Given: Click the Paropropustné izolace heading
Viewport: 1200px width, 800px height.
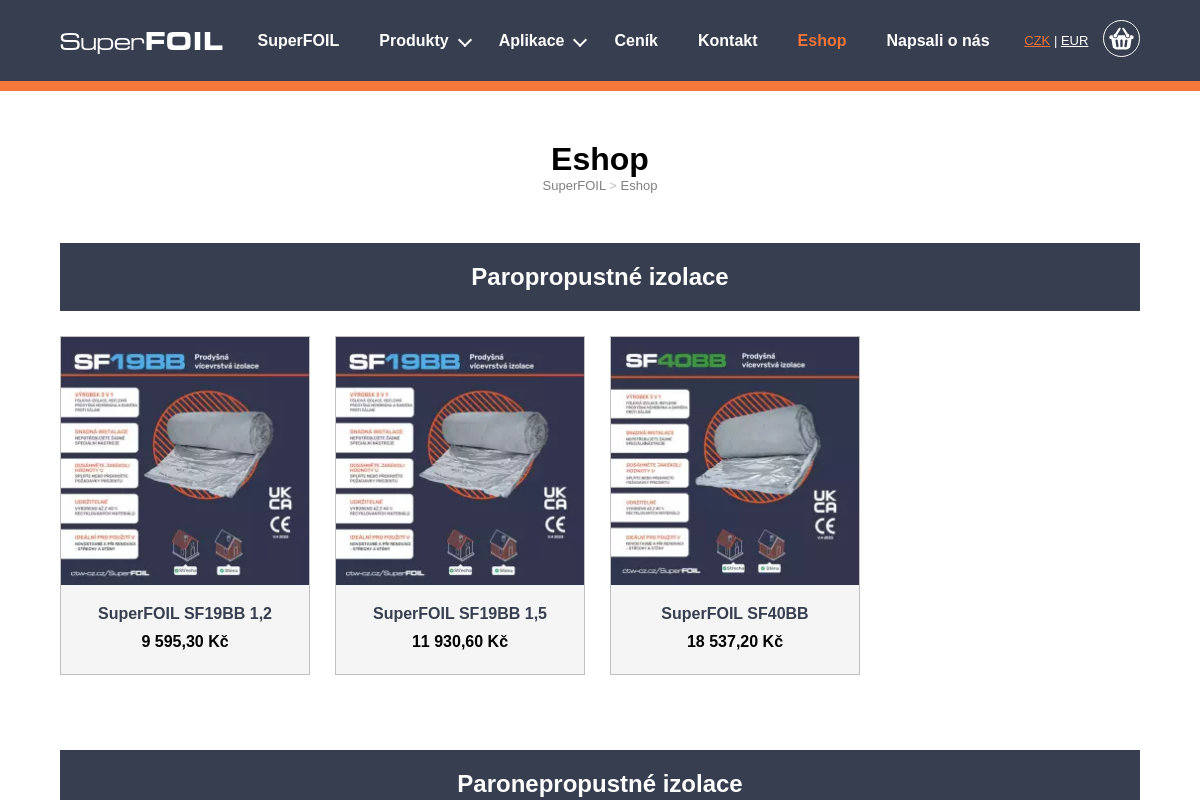Looking at the screenshot, I should click(x=600, y=277).
